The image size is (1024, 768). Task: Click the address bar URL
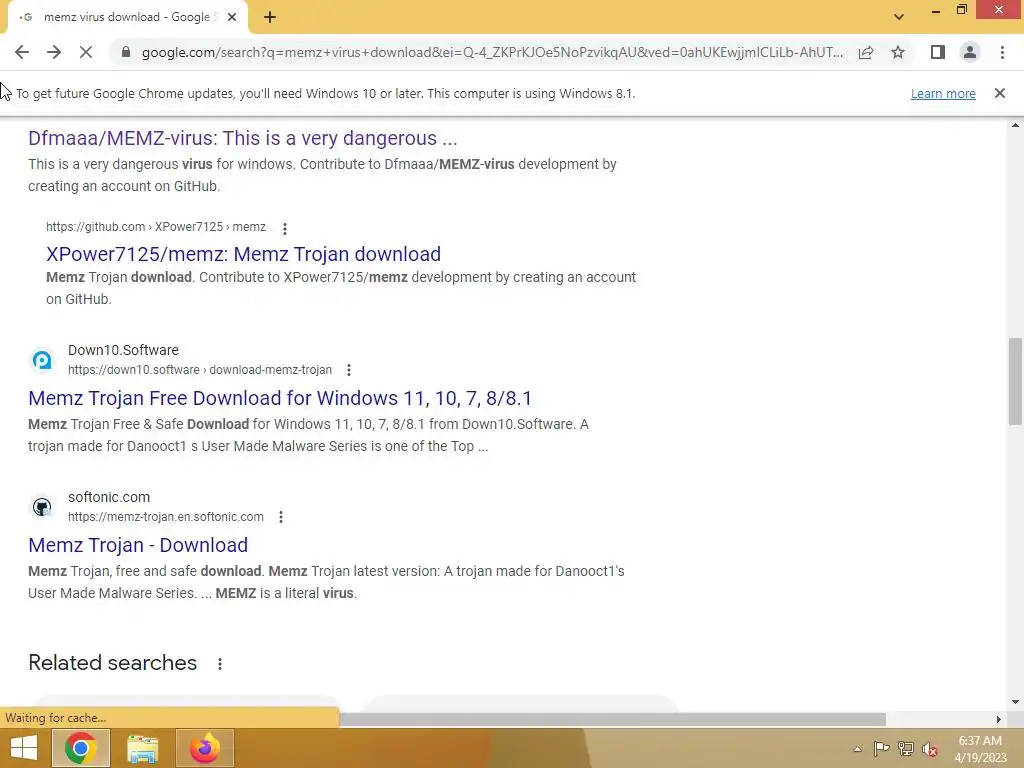point(492,52)
